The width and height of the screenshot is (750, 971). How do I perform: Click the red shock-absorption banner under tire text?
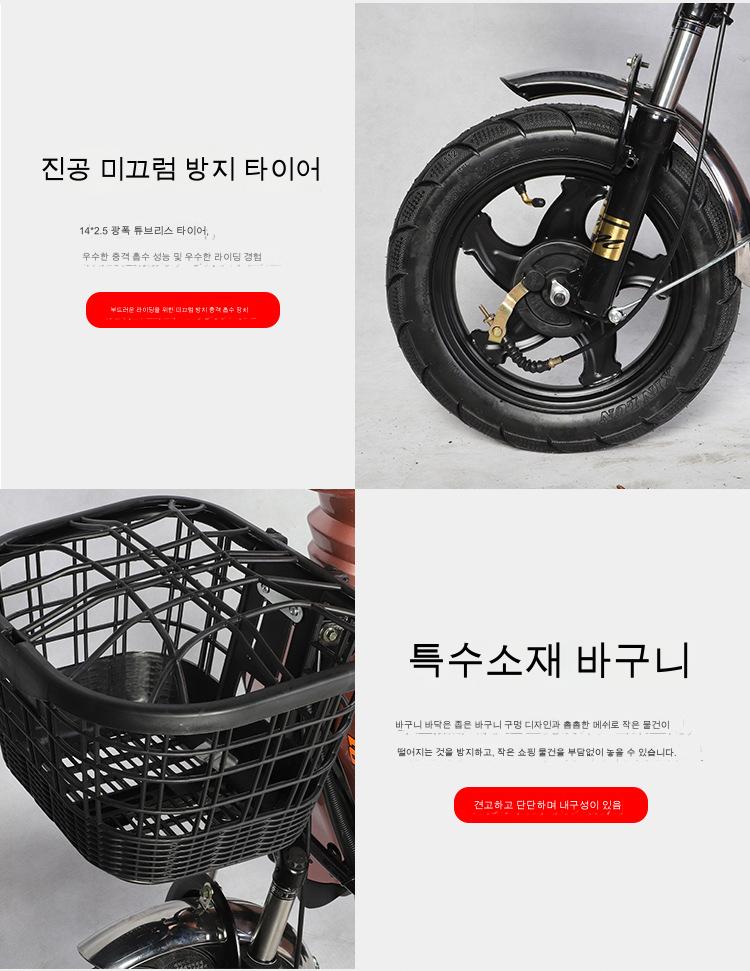click(183, 310)
